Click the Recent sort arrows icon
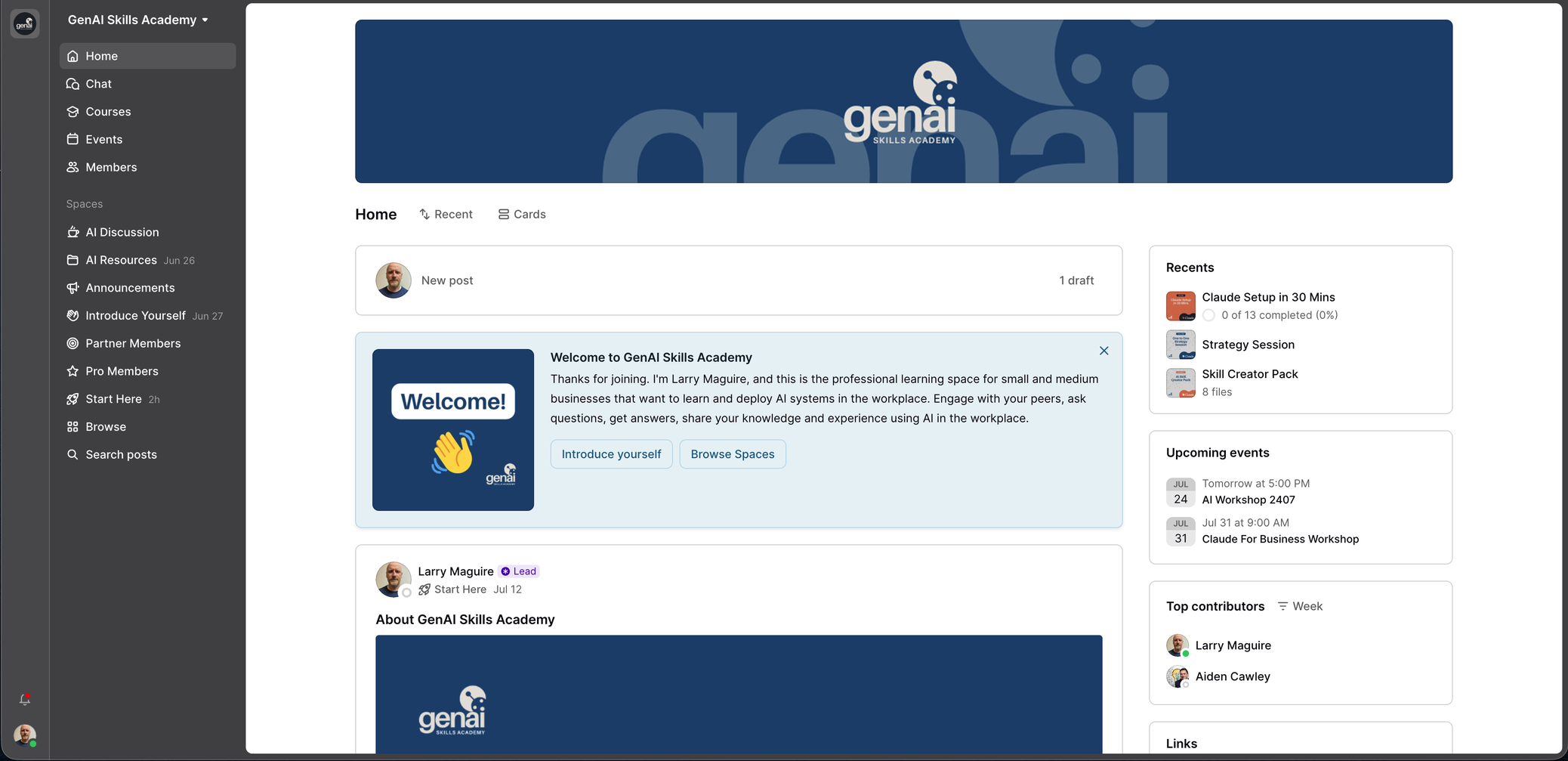The height and width of the screenshot is (761, 1568). coord(424,215)
